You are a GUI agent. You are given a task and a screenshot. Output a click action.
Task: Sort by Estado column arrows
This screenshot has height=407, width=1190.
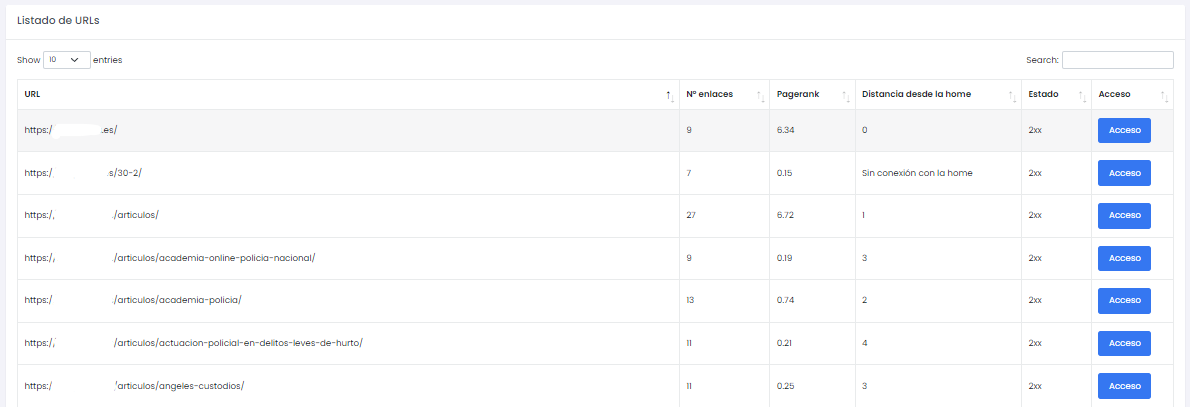point(1083,95)
